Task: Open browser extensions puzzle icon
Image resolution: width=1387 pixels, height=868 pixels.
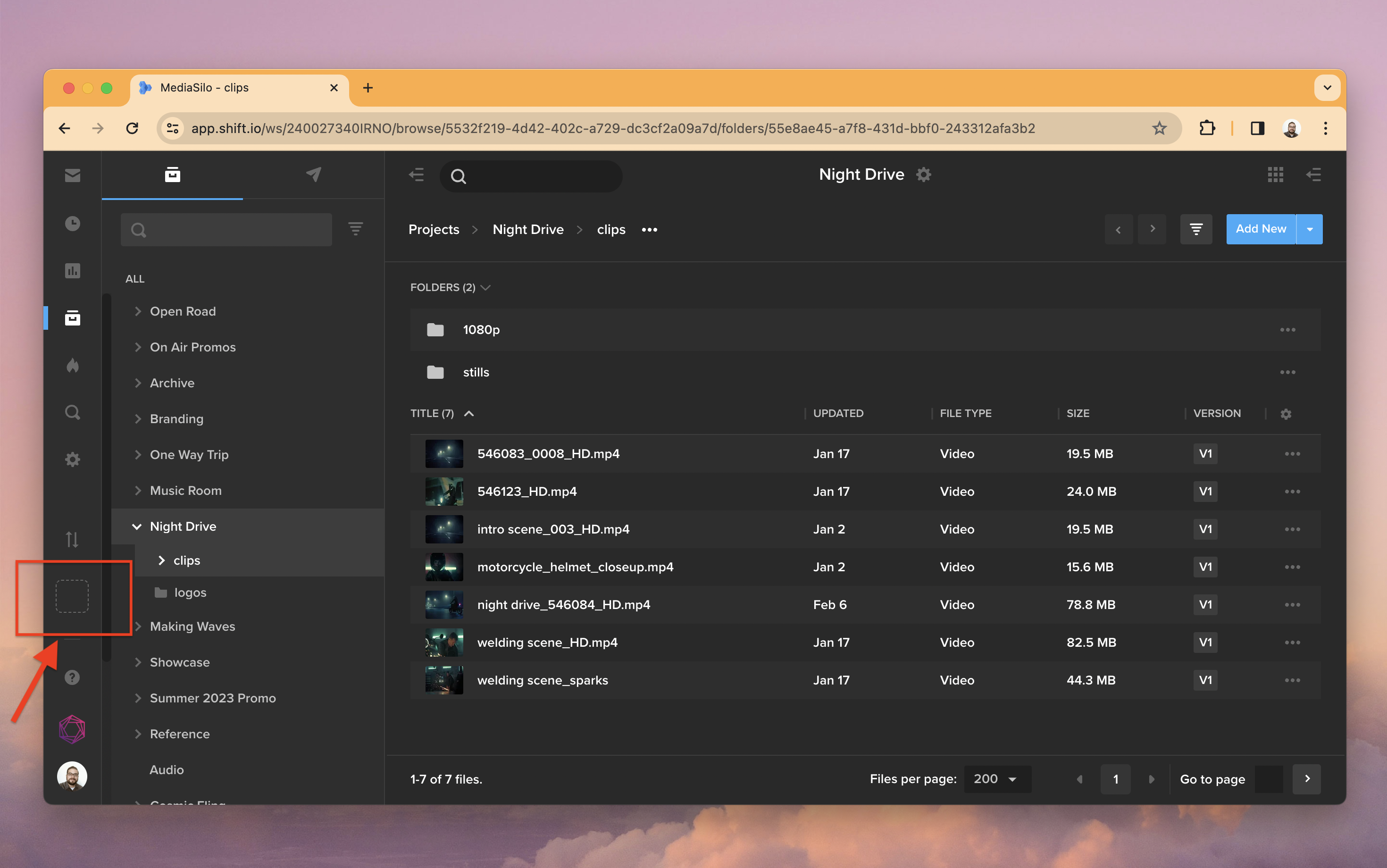Action: coord(1207,128)
